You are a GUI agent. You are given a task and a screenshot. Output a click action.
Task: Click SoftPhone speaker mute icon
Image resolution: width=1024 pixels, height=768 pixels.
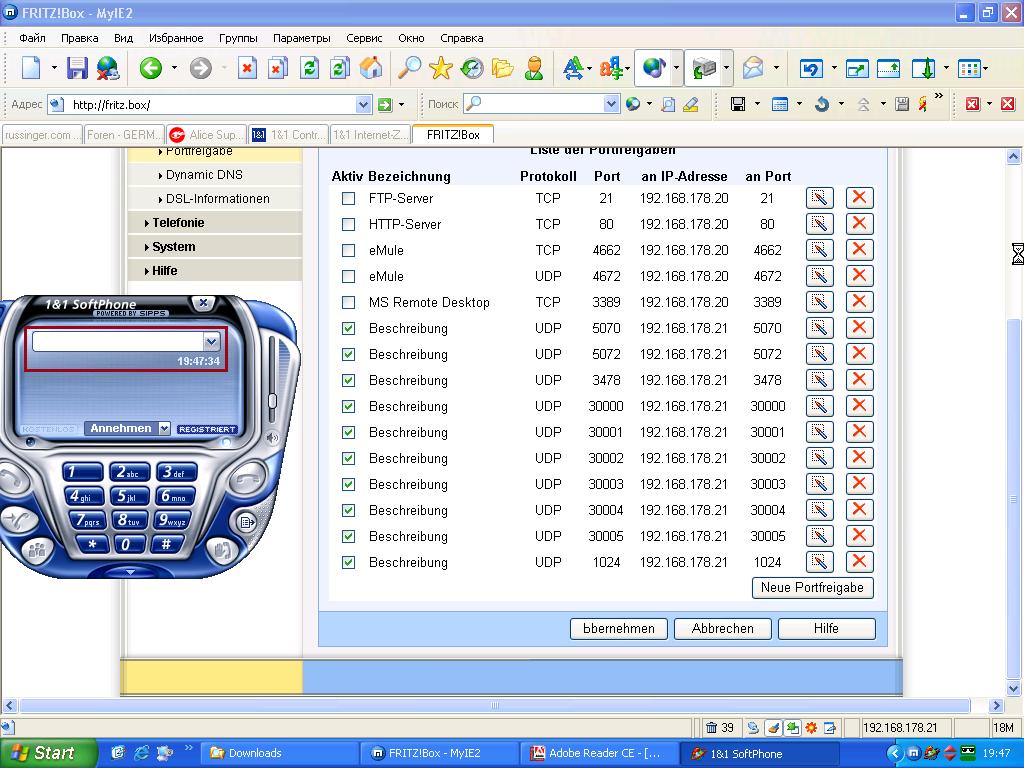(x=272, y=438)
